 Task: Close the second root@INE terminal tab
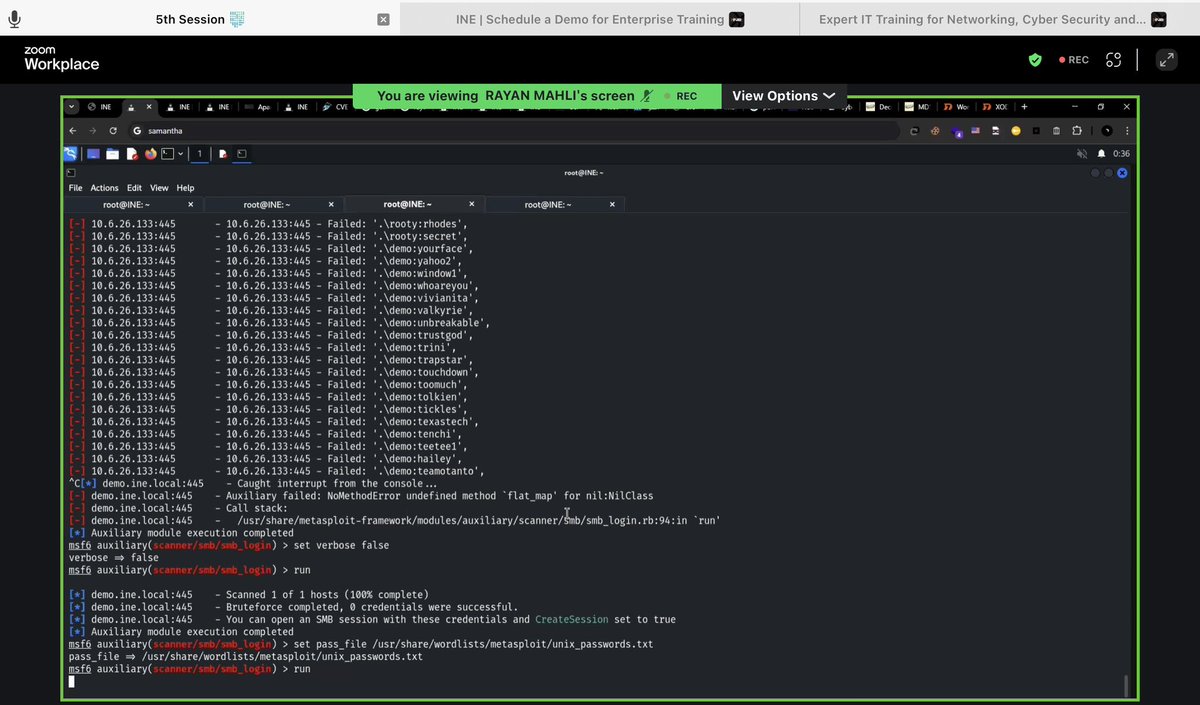coord(331,204)
